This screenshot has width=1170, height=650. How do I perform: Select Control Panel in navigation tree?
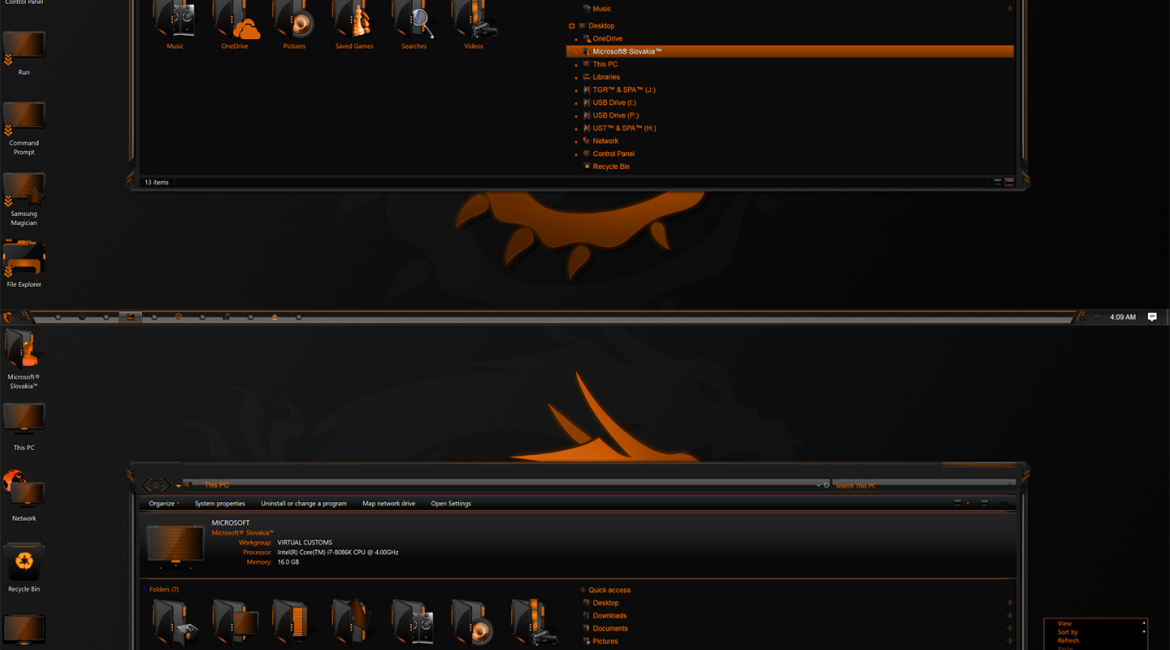click(613, 154)
